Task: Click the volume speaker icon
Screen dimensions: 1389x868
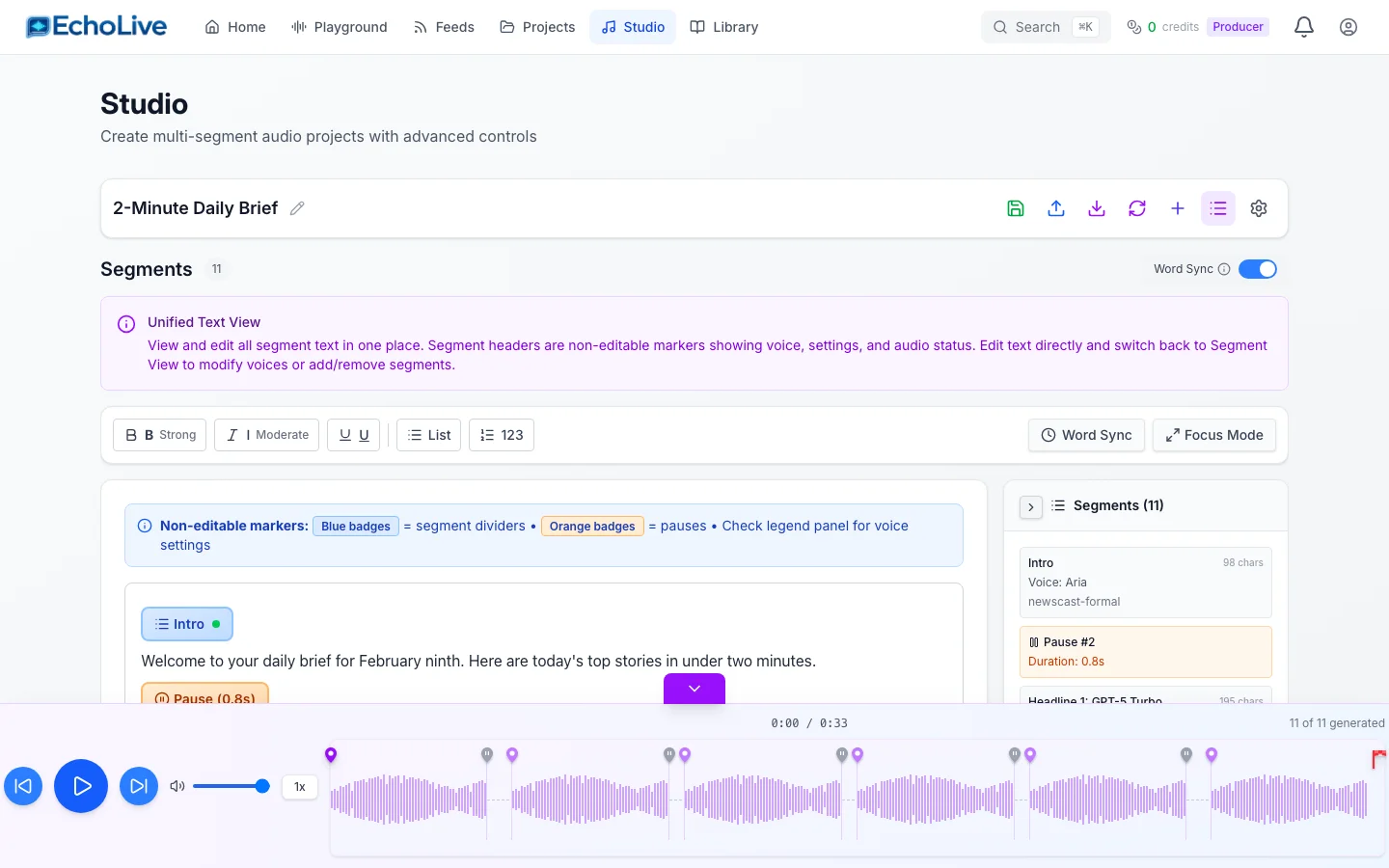Action: [x=177, y=786]
